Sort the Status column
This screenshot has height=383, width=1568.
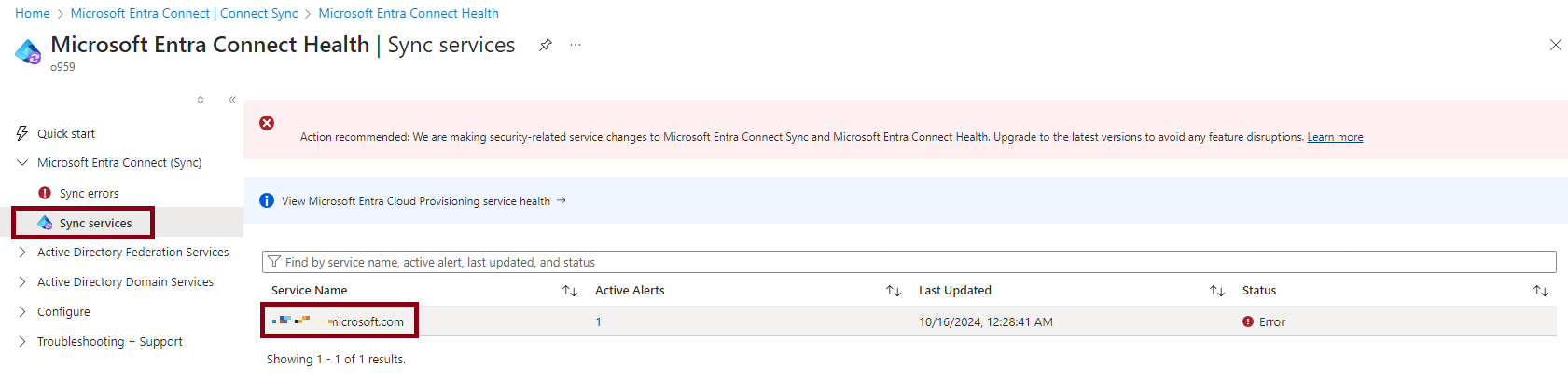[x=1541, y=291]
